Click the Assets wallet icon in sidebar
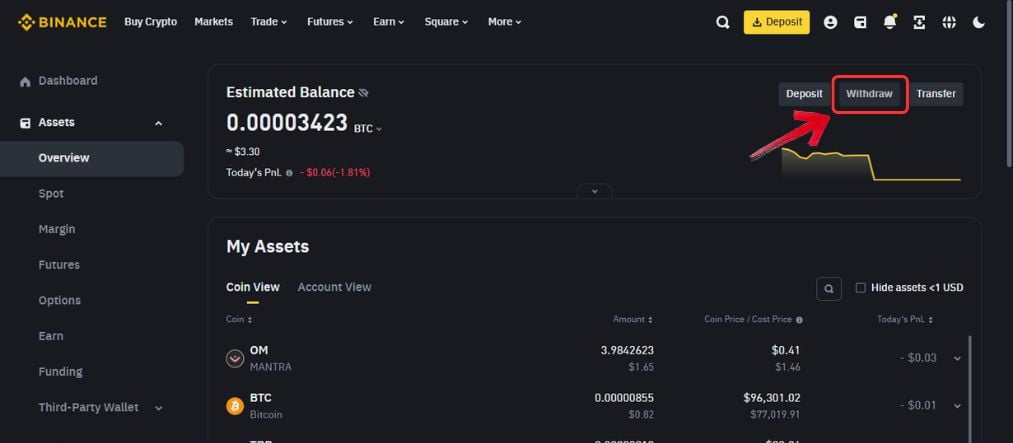Screen dimensions: 1013x443 25,123
